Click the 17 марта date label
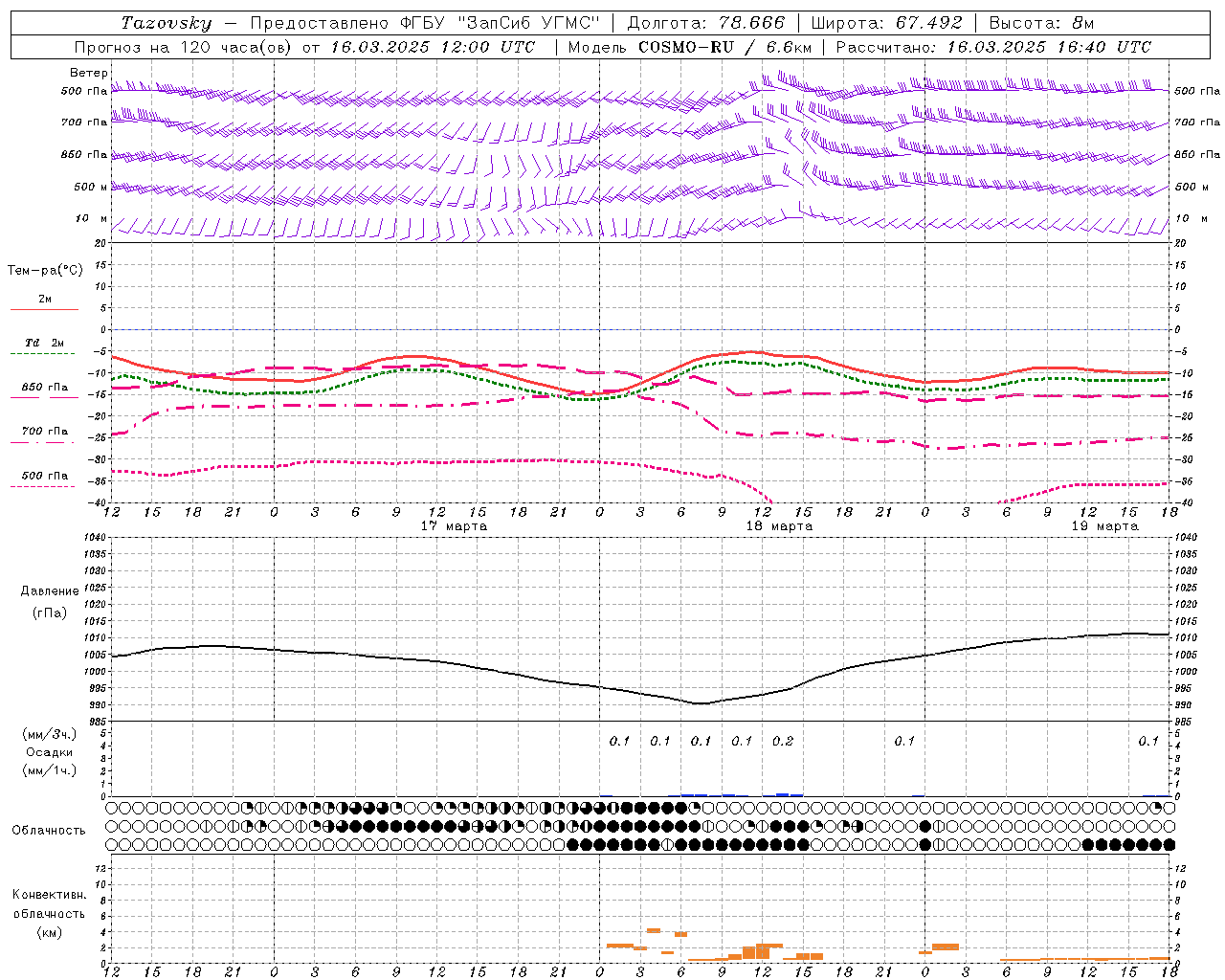Image resolution: width=1225 pixels, height=980 pixels. [x=454, y=526]
